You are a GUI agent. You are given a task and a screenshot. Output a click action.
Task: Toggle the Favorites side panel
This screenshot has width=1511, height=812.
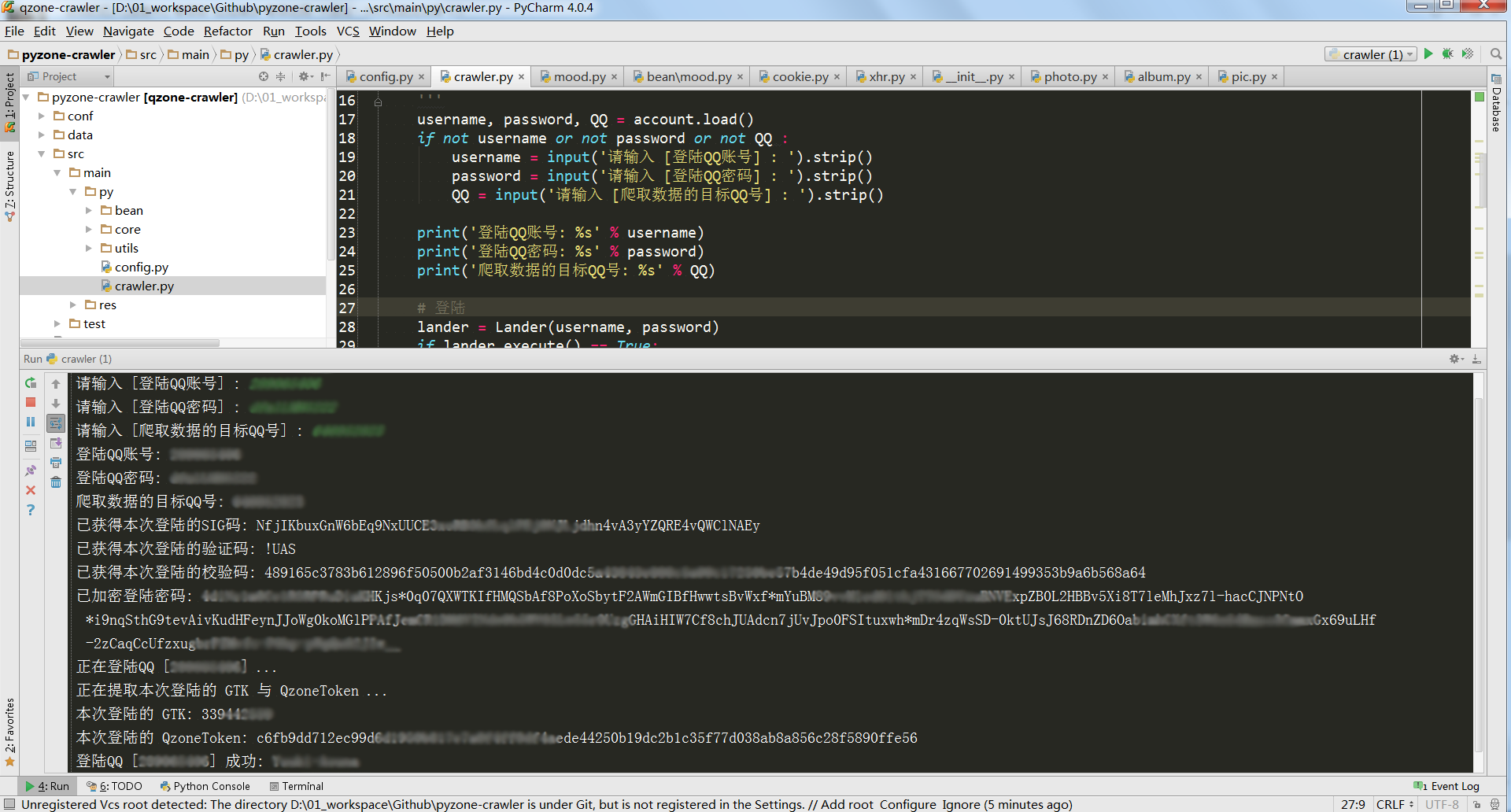(9, 732)
